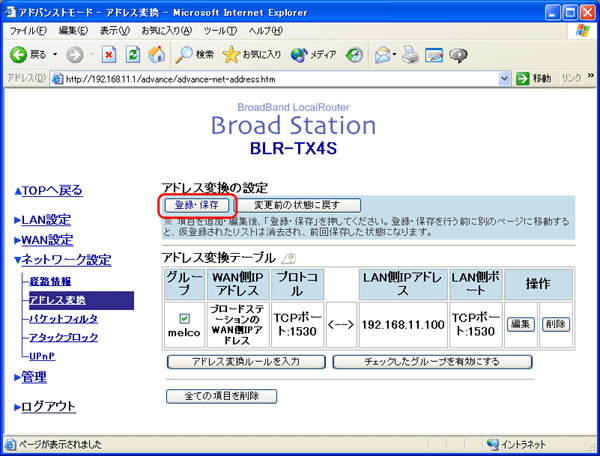Viewport: 600px width, 456px height.
Task: Open the お気に入り(A) menu
Action: point(166,31)
